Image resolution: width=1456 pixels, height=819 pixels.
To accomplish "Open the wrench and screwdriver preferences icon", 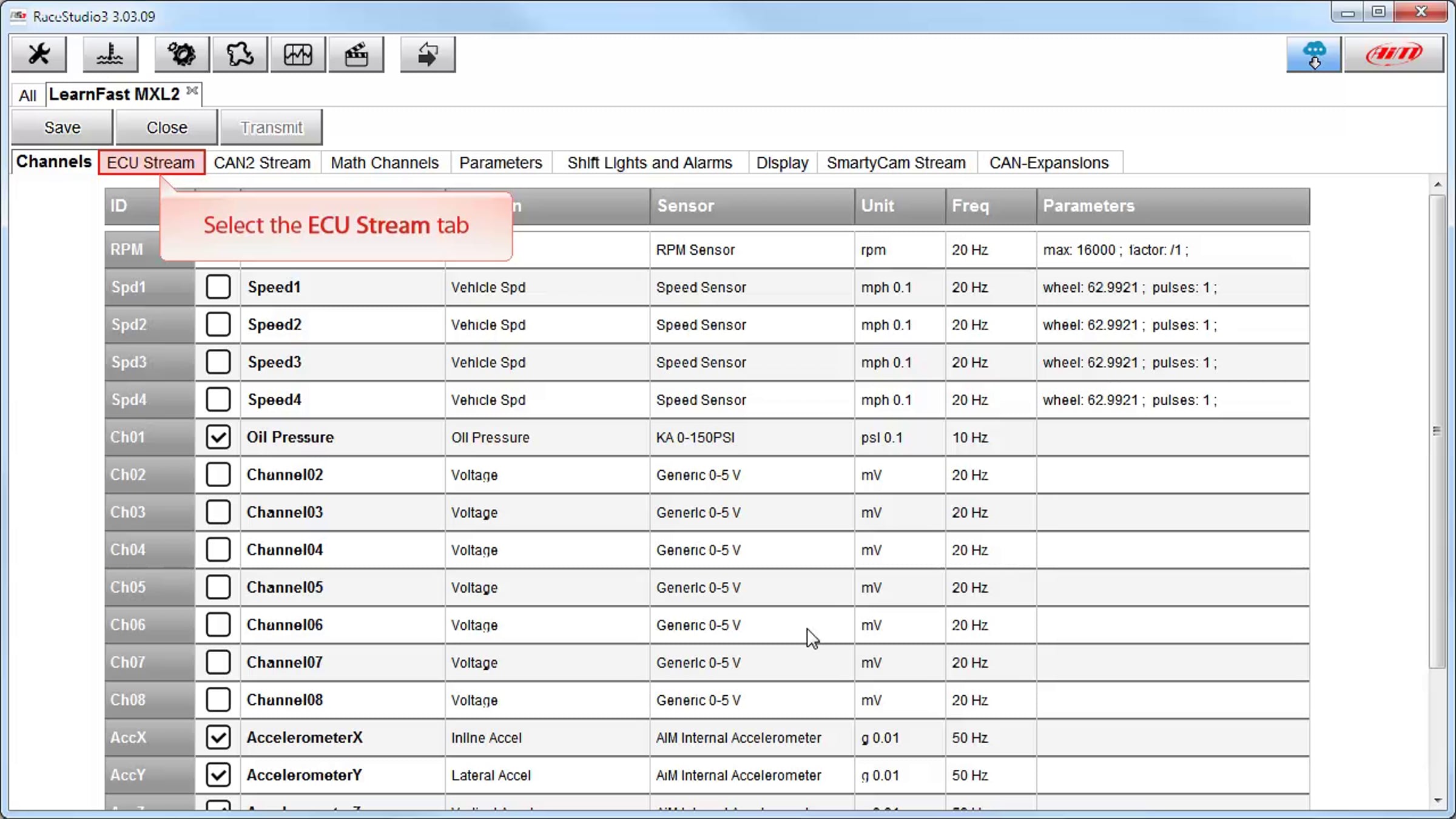I will click(39, 55).
